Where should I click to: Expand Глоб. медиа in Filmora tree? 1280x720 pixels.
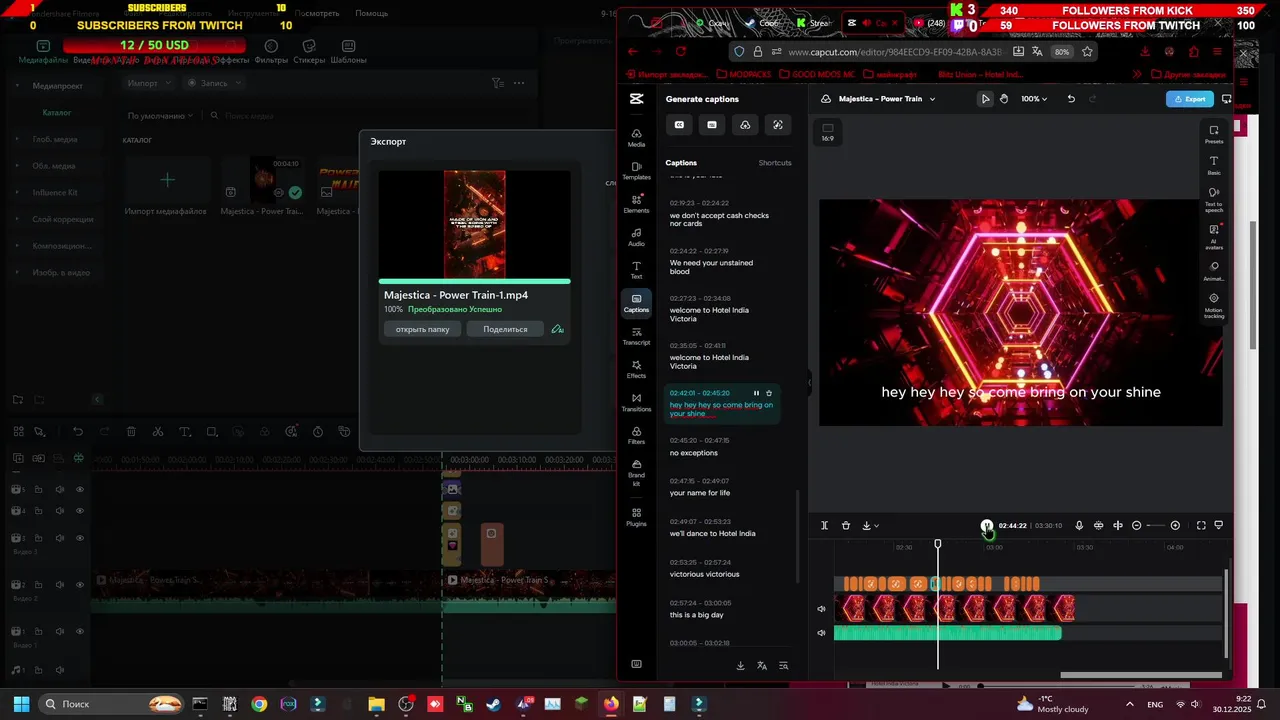point(17,139)
